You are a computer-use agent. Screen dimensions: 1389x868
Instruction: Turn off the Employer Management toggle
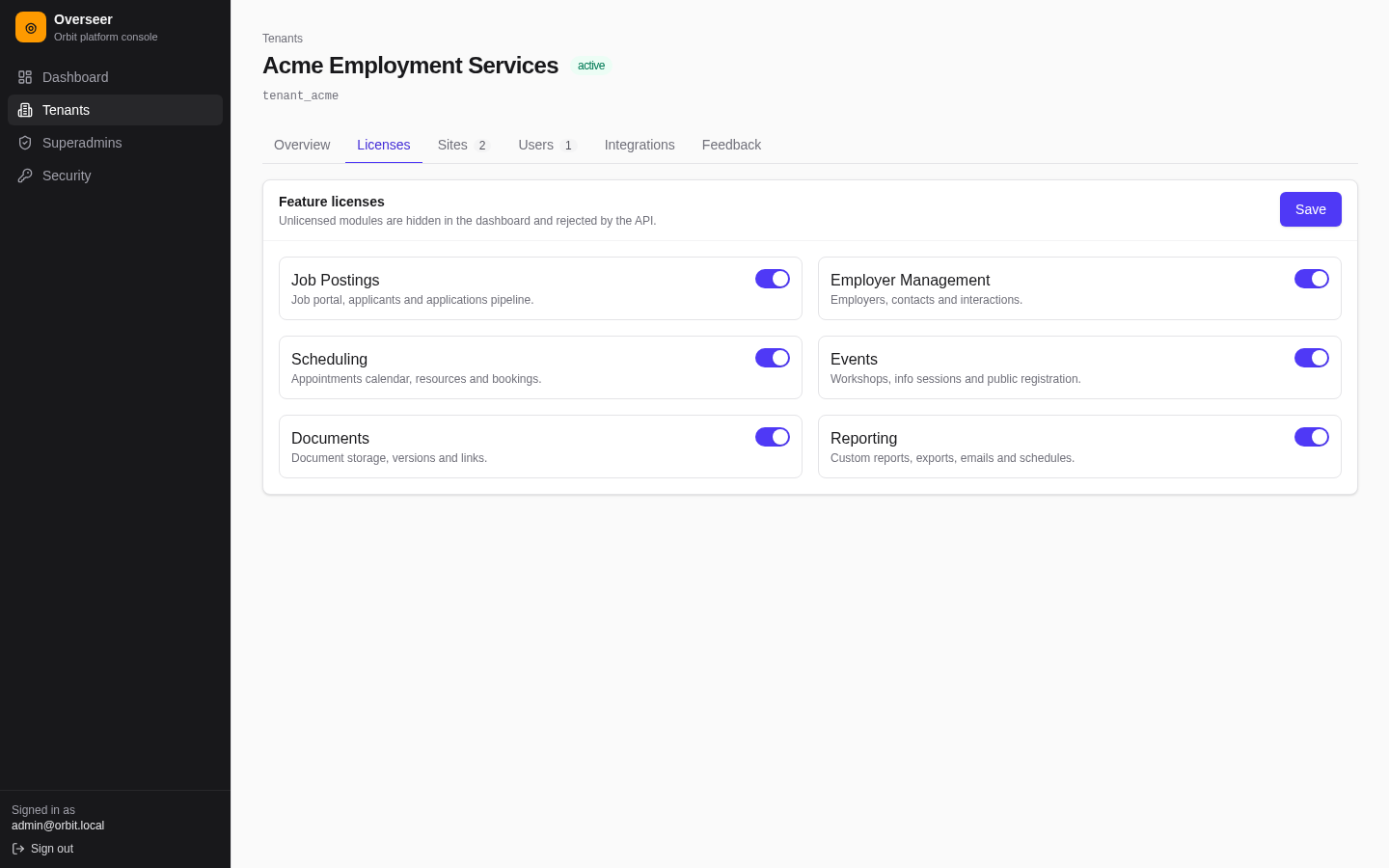click(1312, 279)
